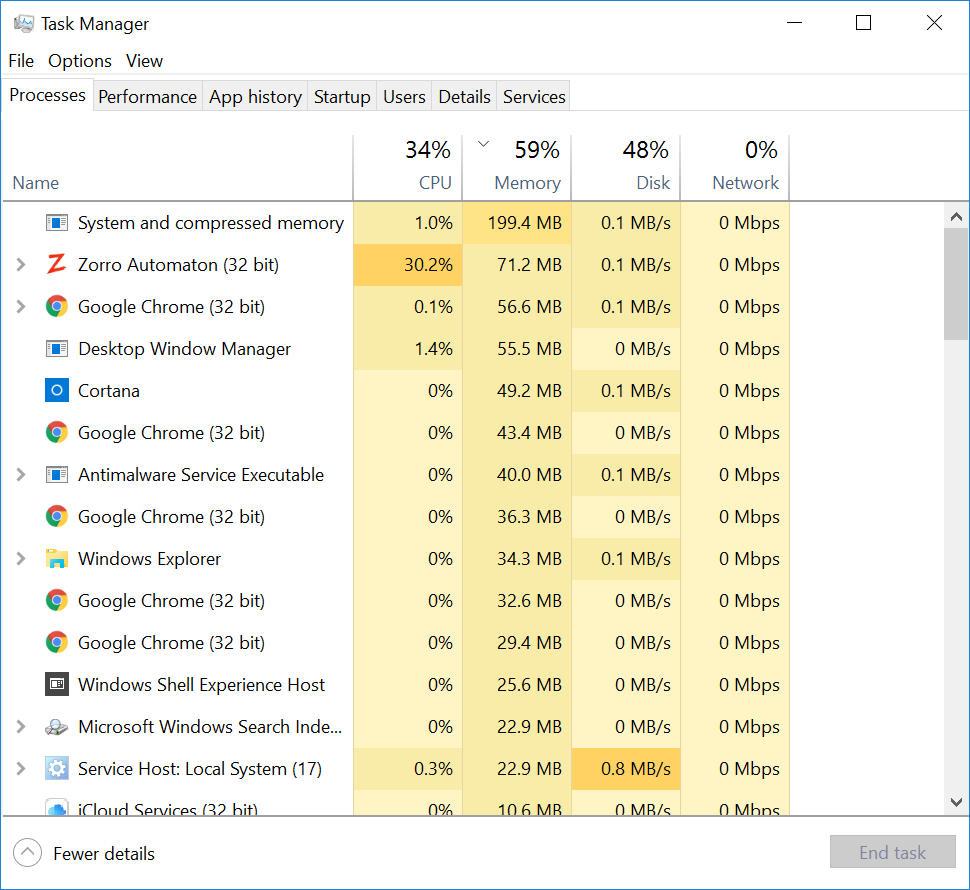
Task: Collapse view with Fewer details arrow
Action: tap(27, 854)
